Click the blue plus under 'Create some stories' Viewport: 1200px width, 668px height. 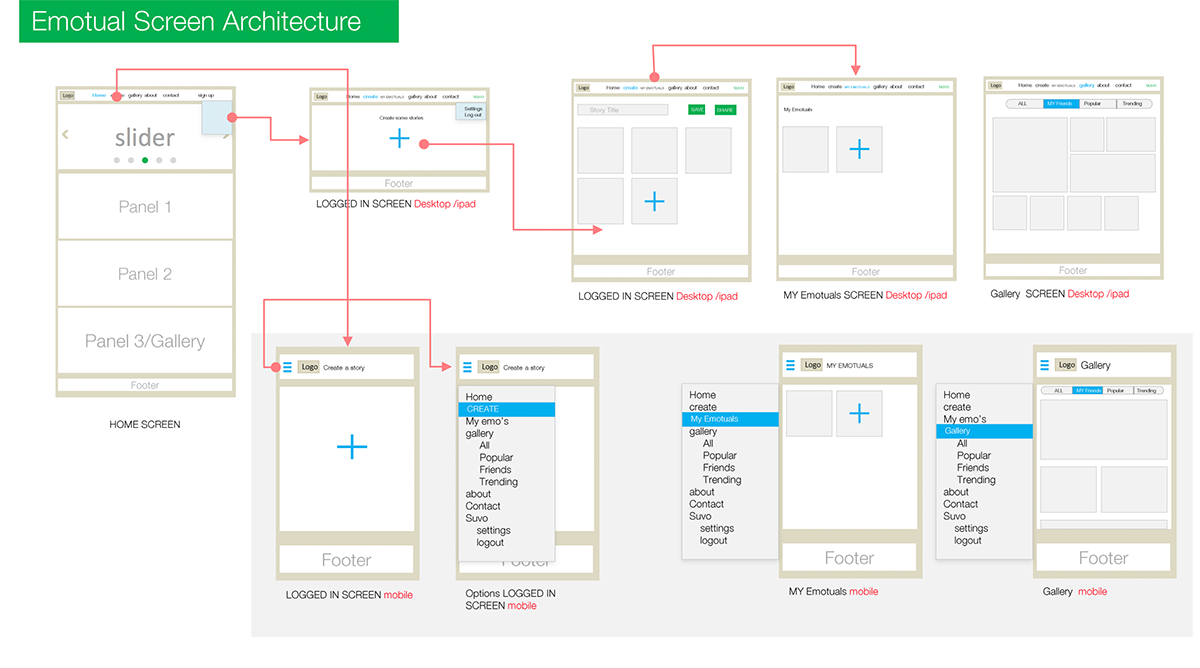(399, 139)
